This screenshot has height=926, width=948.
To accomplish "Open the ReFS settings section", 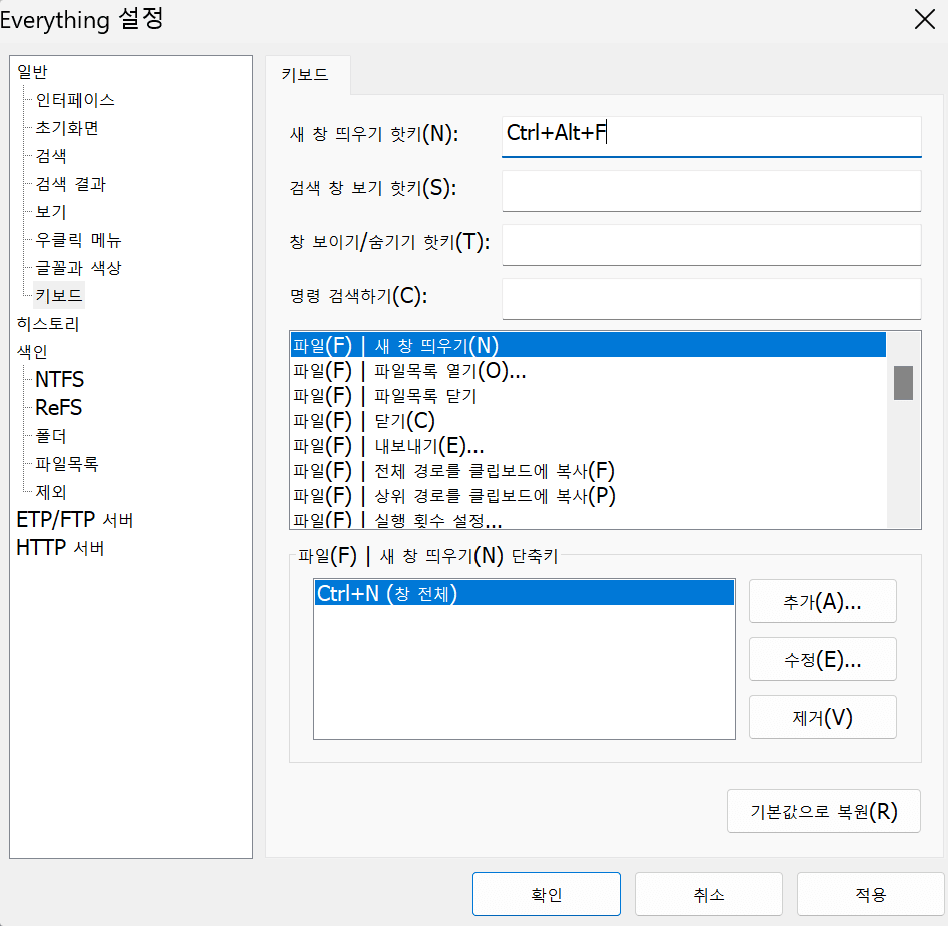I will point(58,407).
